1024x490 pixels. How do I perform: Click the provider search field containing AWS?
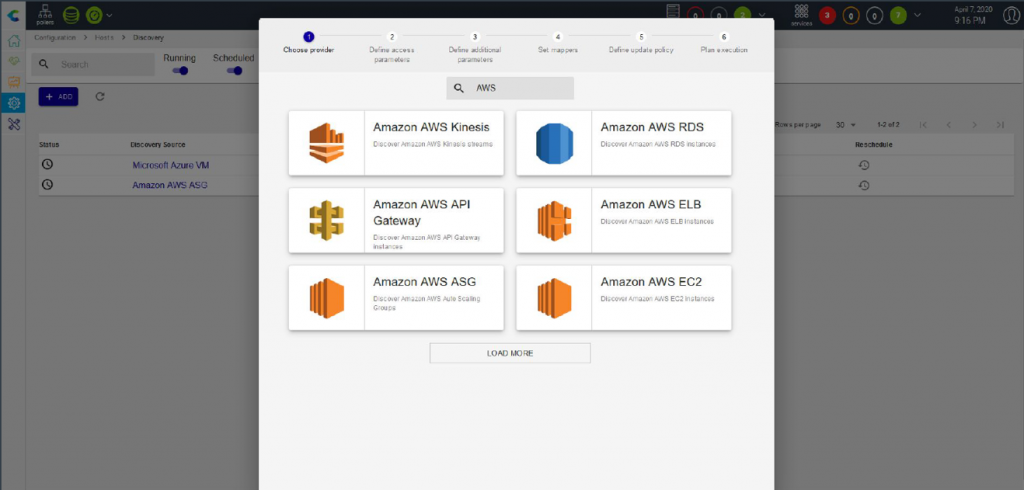510,88
